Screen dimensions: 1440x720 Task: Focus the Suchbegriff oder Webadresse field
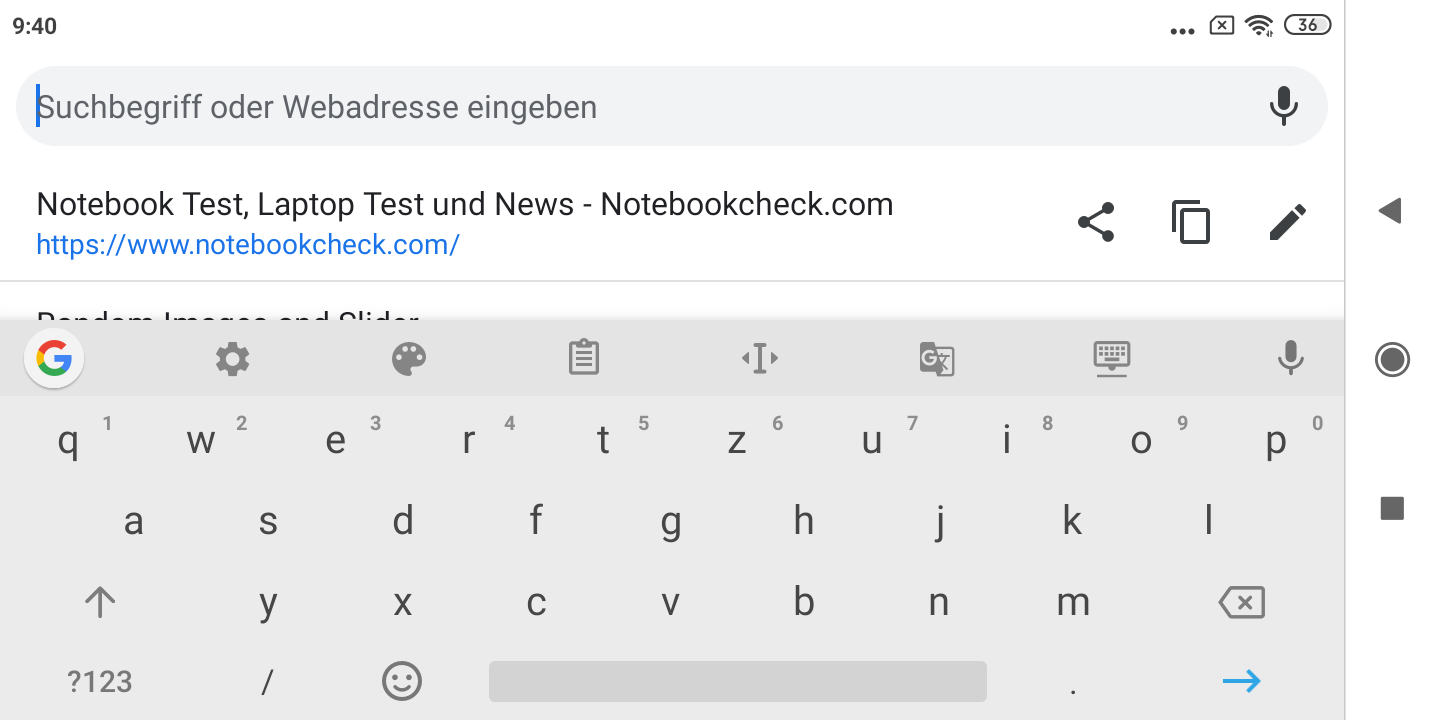tap(640, 107)
